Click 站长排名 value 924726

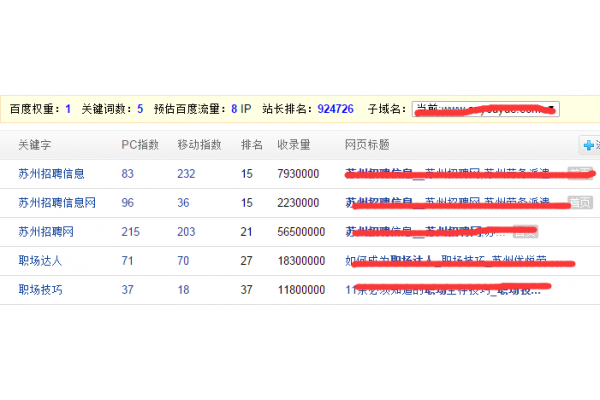tap(336, 109)
